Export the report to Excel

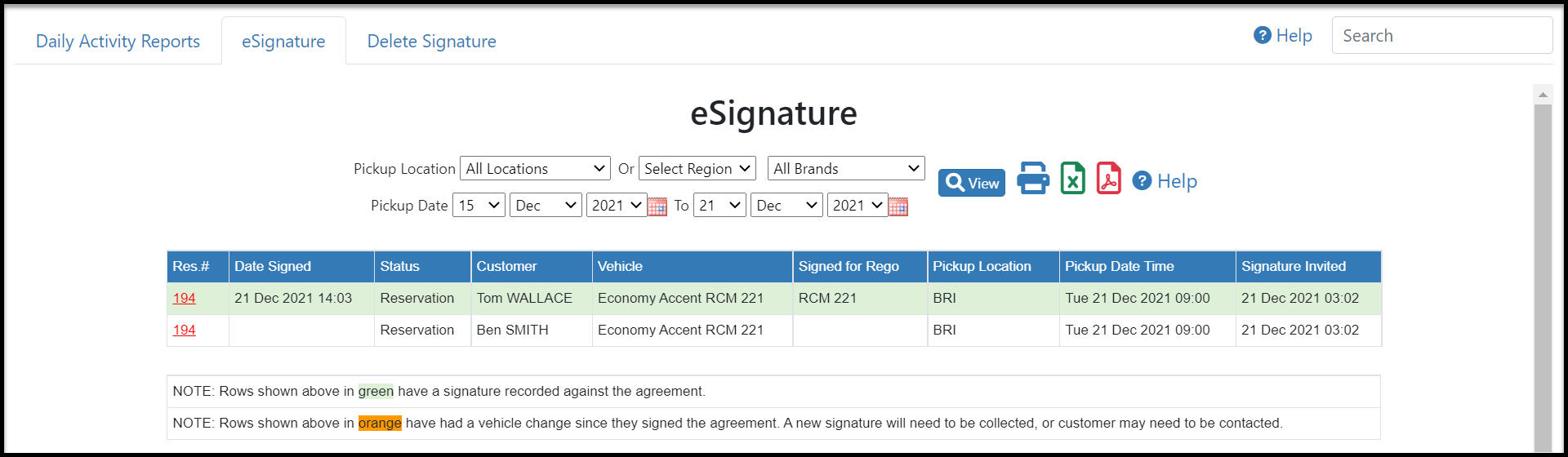click(x=1072, y=178)
